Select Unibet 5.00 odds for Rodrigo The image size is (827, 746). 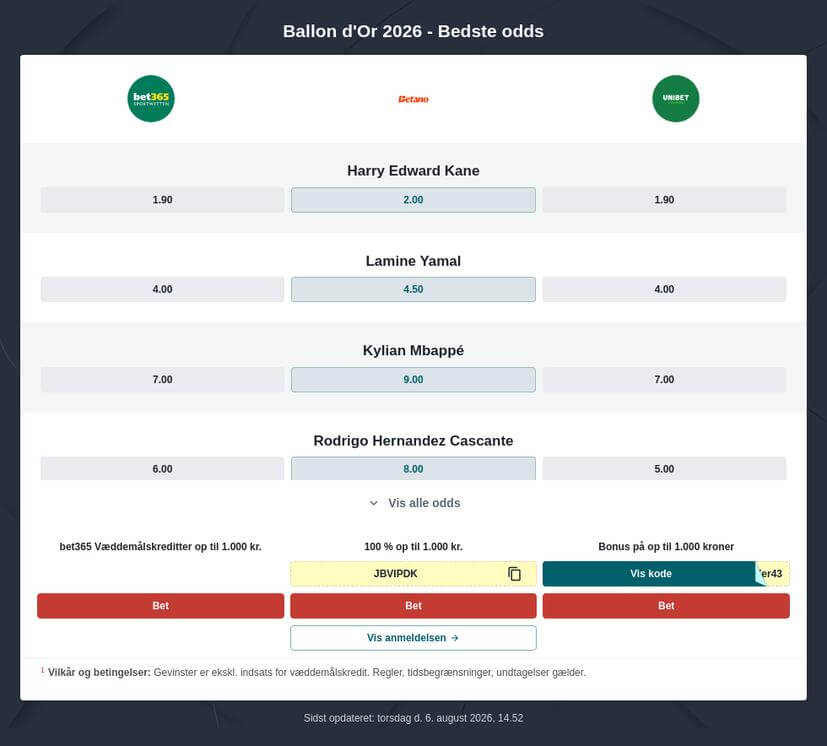coord(664,468)
